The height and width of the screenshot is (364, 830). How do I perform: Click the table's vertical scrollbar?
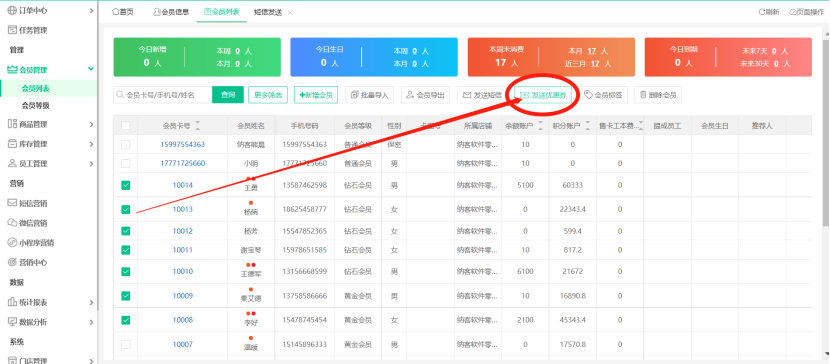826,132
